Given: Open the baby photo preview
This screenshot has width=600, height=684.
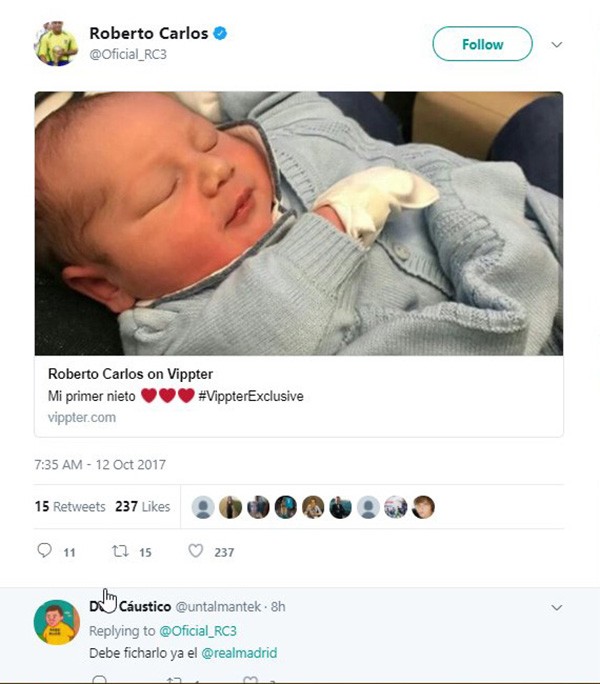Looking at the screenshot, I should [298, 223].
